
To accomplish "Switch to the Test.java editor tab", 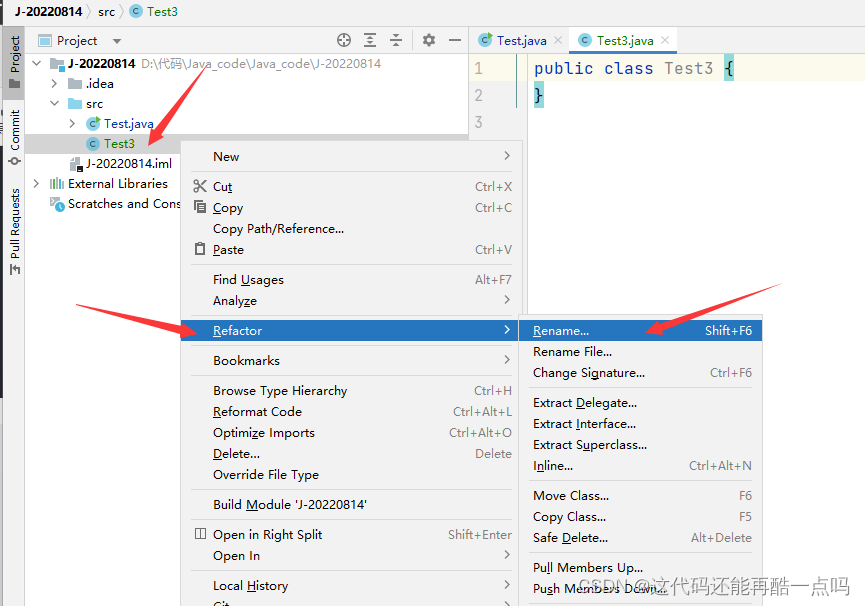I will [x=520, y=40].
